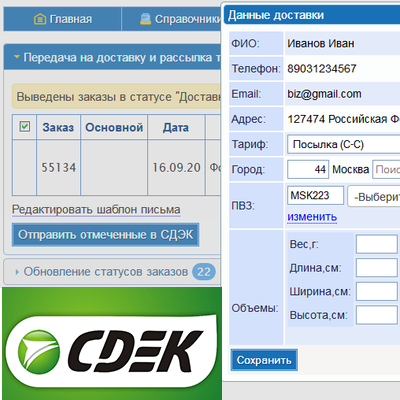
Task: Click the Вес,г input field
Action: click(x=377, y=244)
